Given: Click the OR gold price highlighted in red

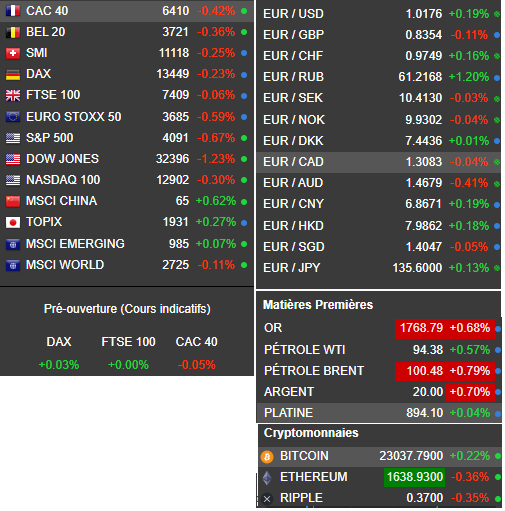Looking at the screenshot, I should 421,328.
